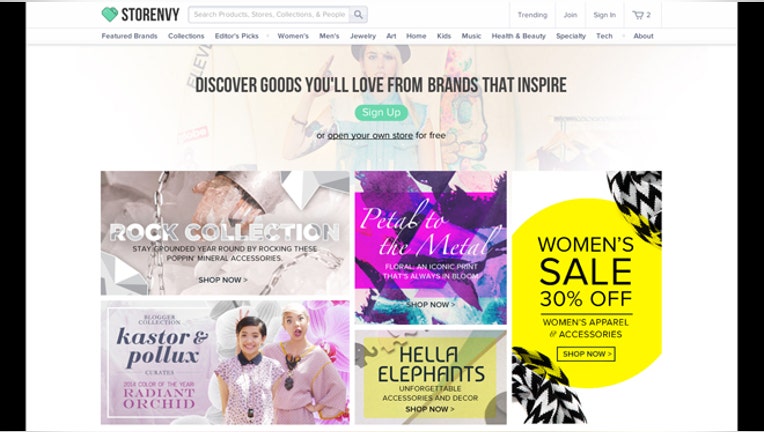This screenshot has width=764, height=432.
Task: Open the About page
Action: [x=643, y=36]
